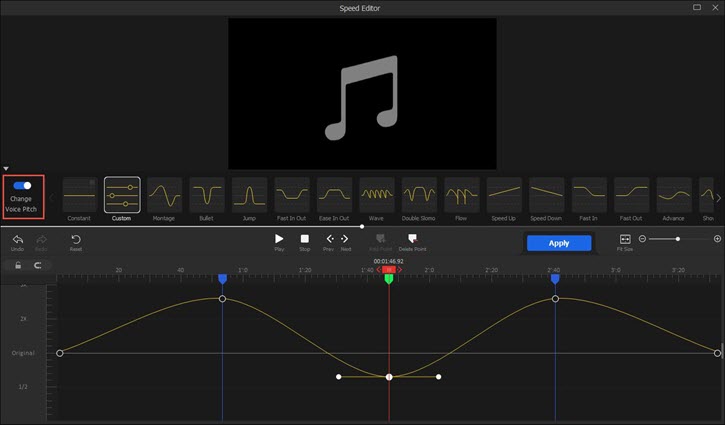Stop the playback

coord(305,240)
